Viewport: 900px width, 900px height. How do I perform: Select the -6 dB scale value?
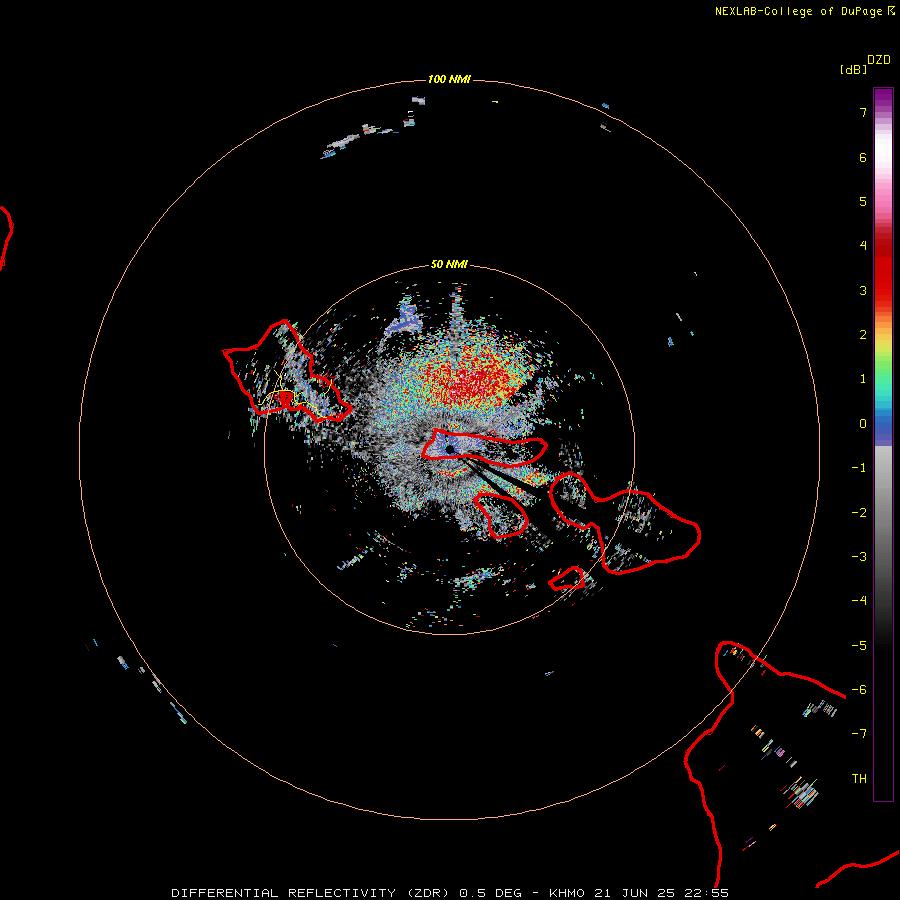pos(859,690)
